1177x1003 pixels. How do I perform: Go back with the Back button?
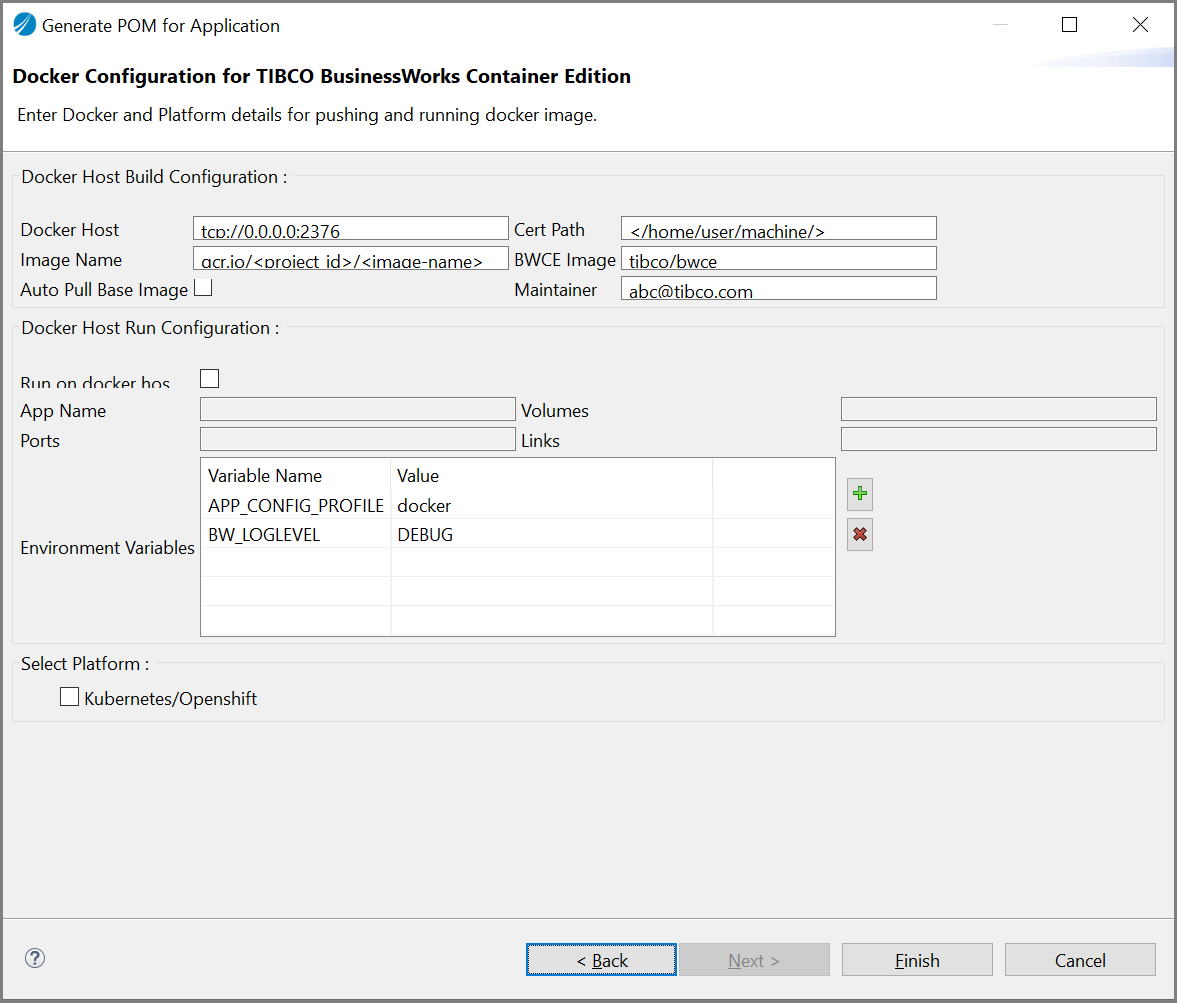point(601,960)
